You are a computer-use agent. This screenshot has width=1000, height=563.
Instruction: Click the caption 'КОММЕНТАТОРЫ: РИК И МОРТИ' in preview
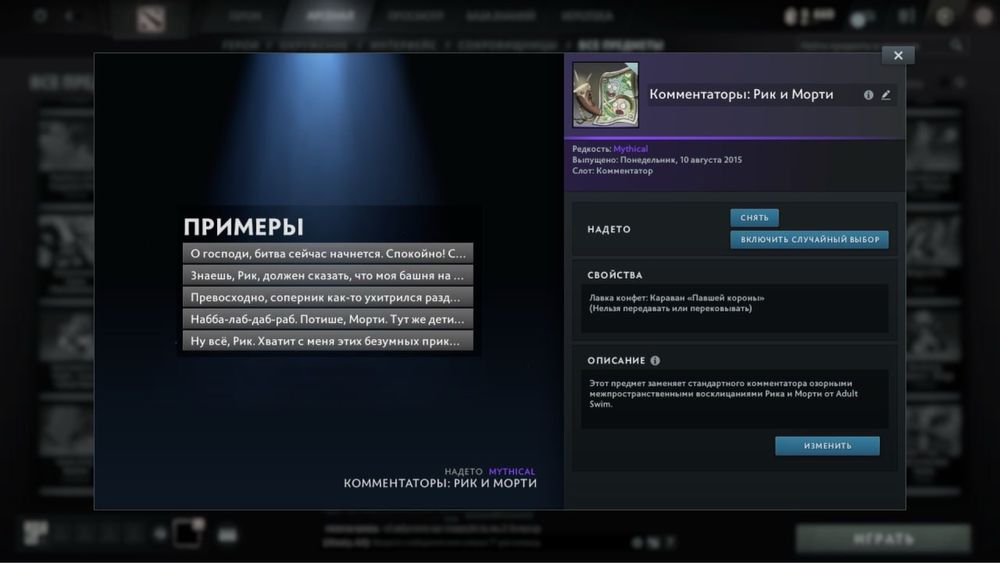(440, 483)
